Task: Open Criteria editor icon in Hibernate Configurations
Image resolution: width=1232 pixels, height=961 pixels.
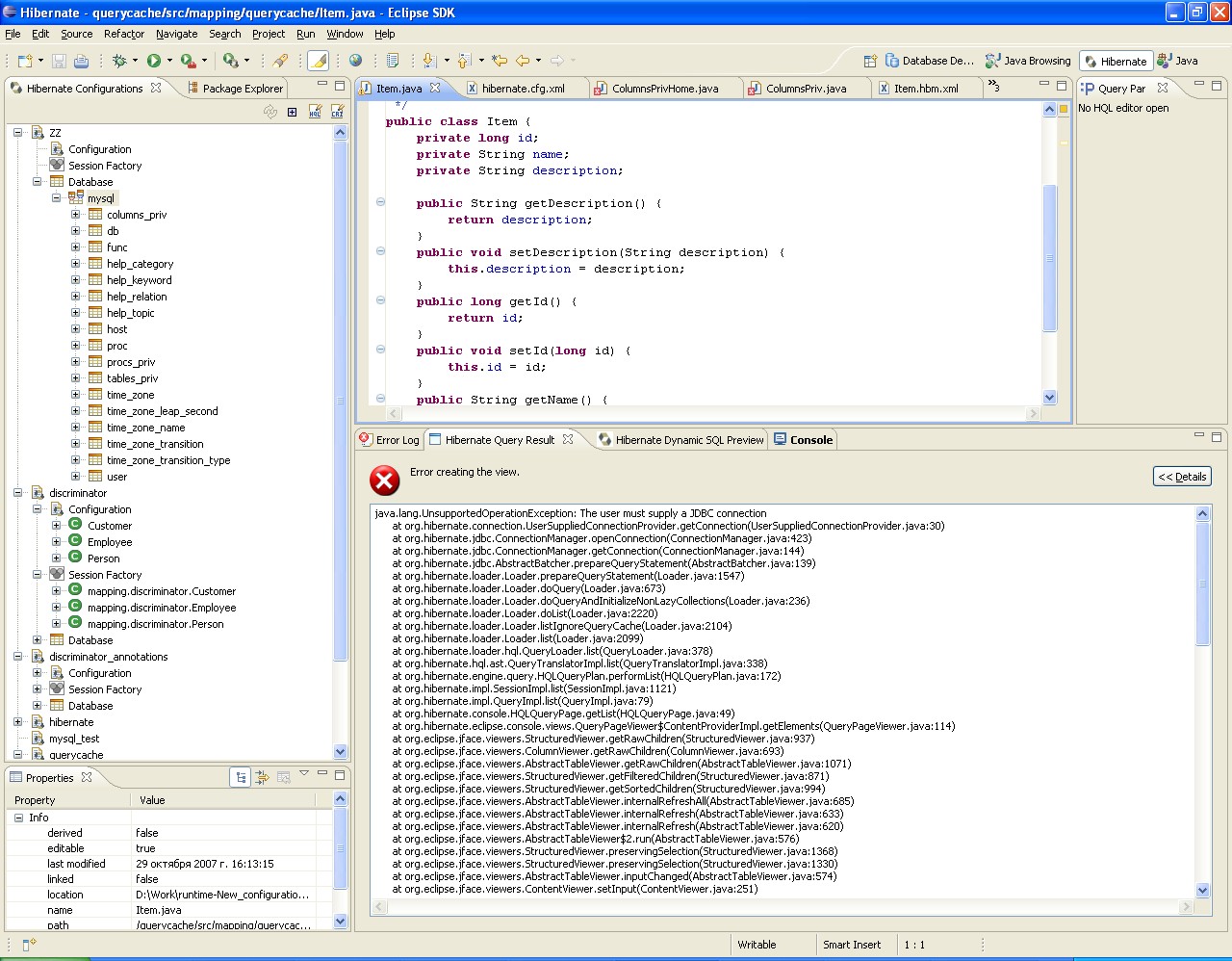Action: pyautogui.click(x=337, y=113)
